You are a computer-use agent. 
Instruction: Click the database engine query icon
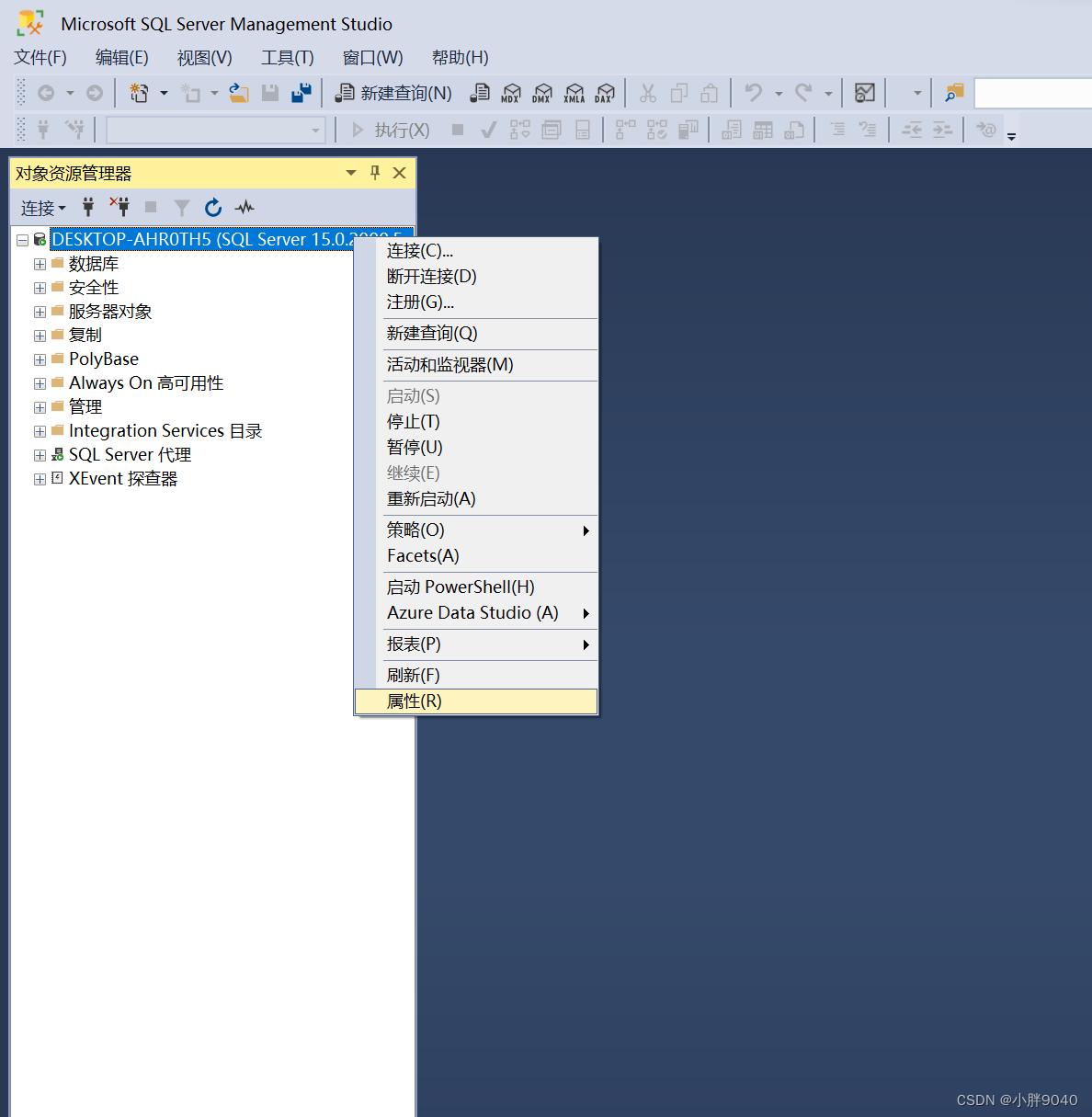(480, 93)
